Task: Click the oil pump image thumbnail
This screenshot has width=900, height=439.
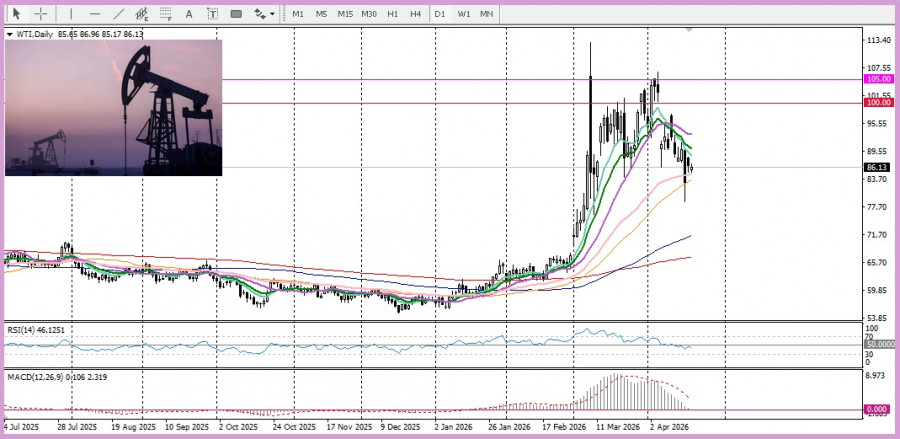Action: pyautogui.click(x=113, y=108)
